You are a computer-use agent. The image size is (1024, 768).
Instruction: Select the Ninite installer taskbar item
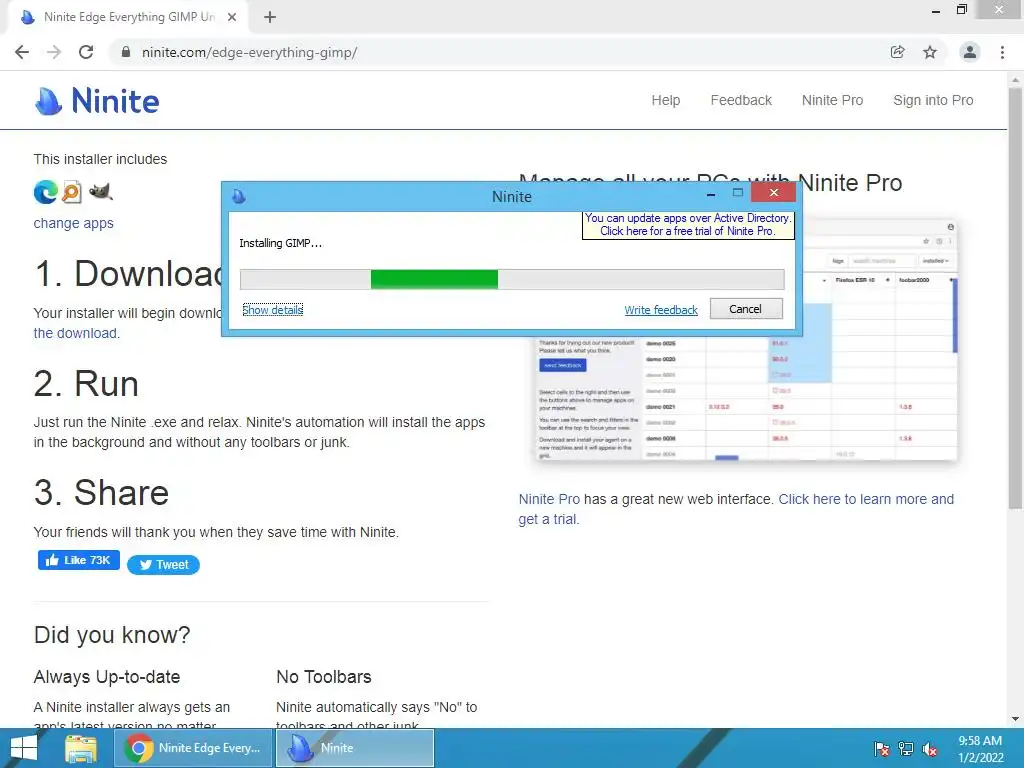click(x=355, y=748)
